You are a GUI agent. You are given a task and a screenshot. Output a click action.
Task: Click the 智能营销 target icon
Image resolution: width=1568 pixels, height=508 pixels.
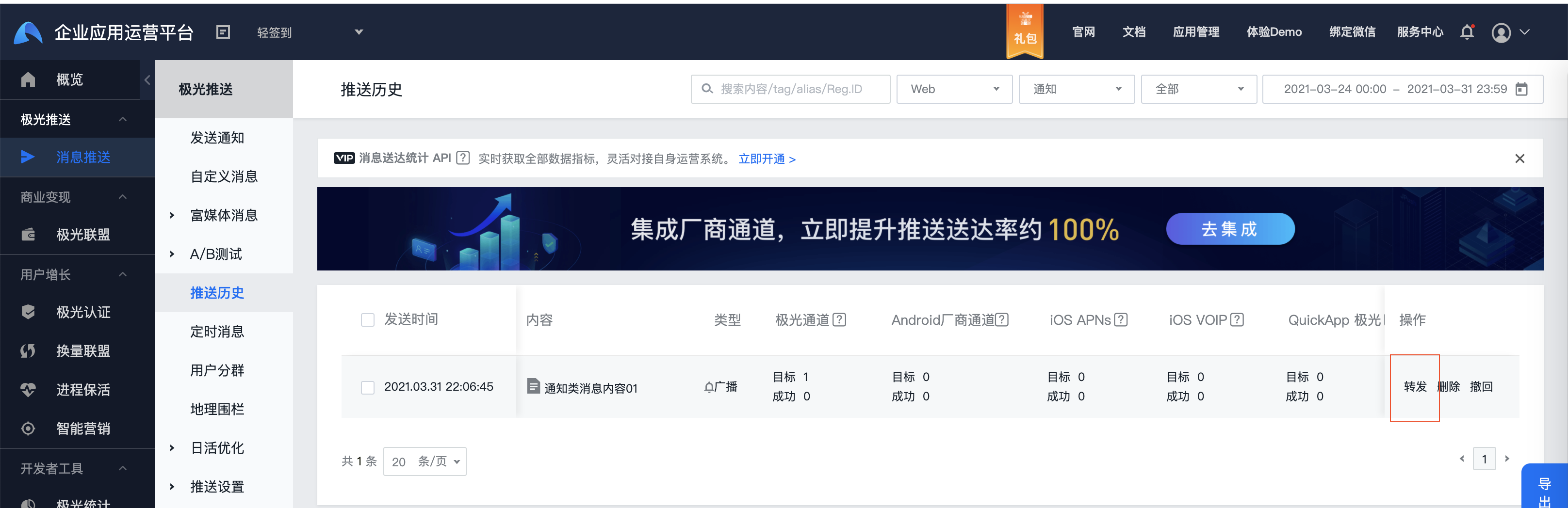pos(28,429)
